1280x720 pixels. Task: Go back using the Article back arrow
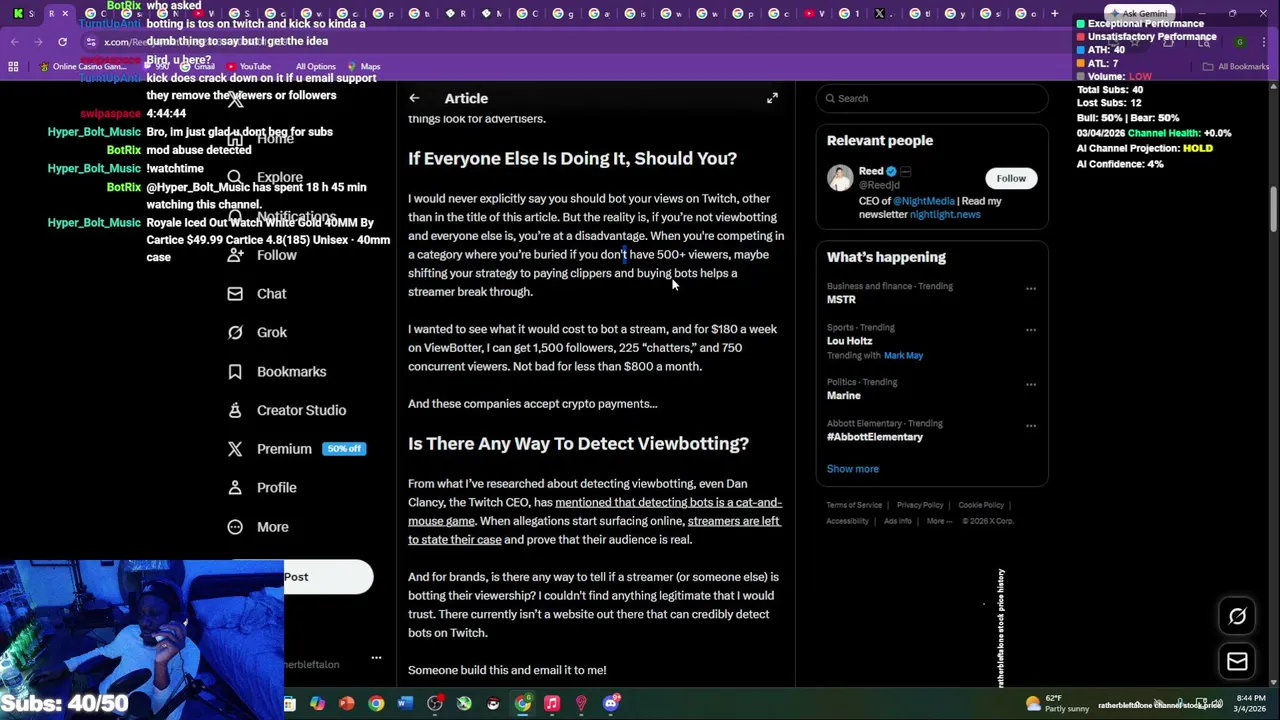tap(414, 98)
